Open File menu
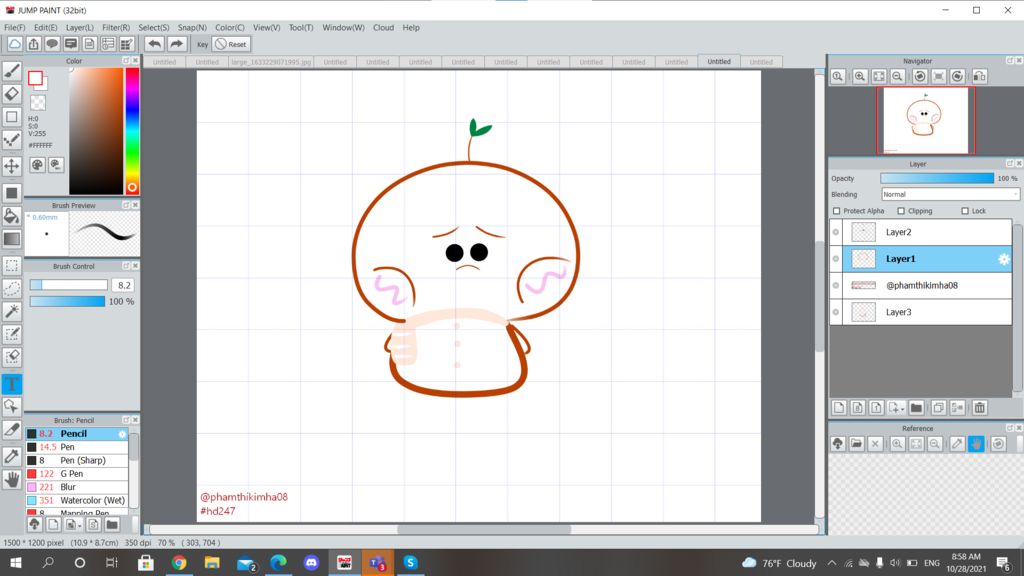The image size is (1024, 576). coord(14,27)
